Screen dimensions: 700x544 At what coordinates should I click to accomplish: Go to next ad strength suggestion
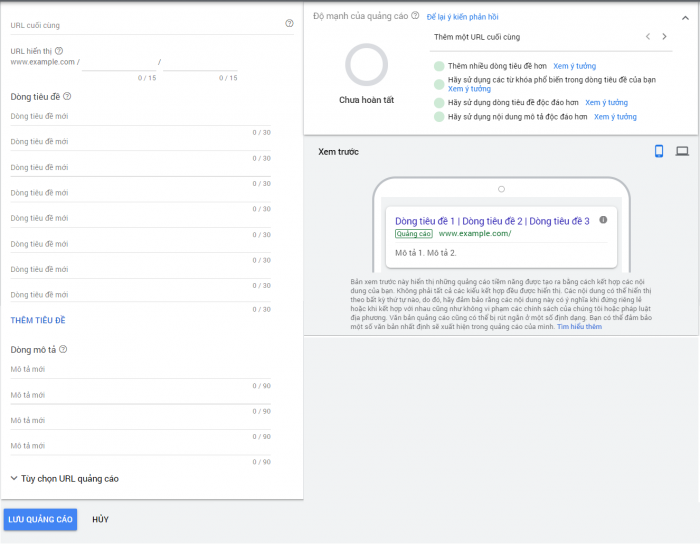pyautogui.click(x=664, y=37)
